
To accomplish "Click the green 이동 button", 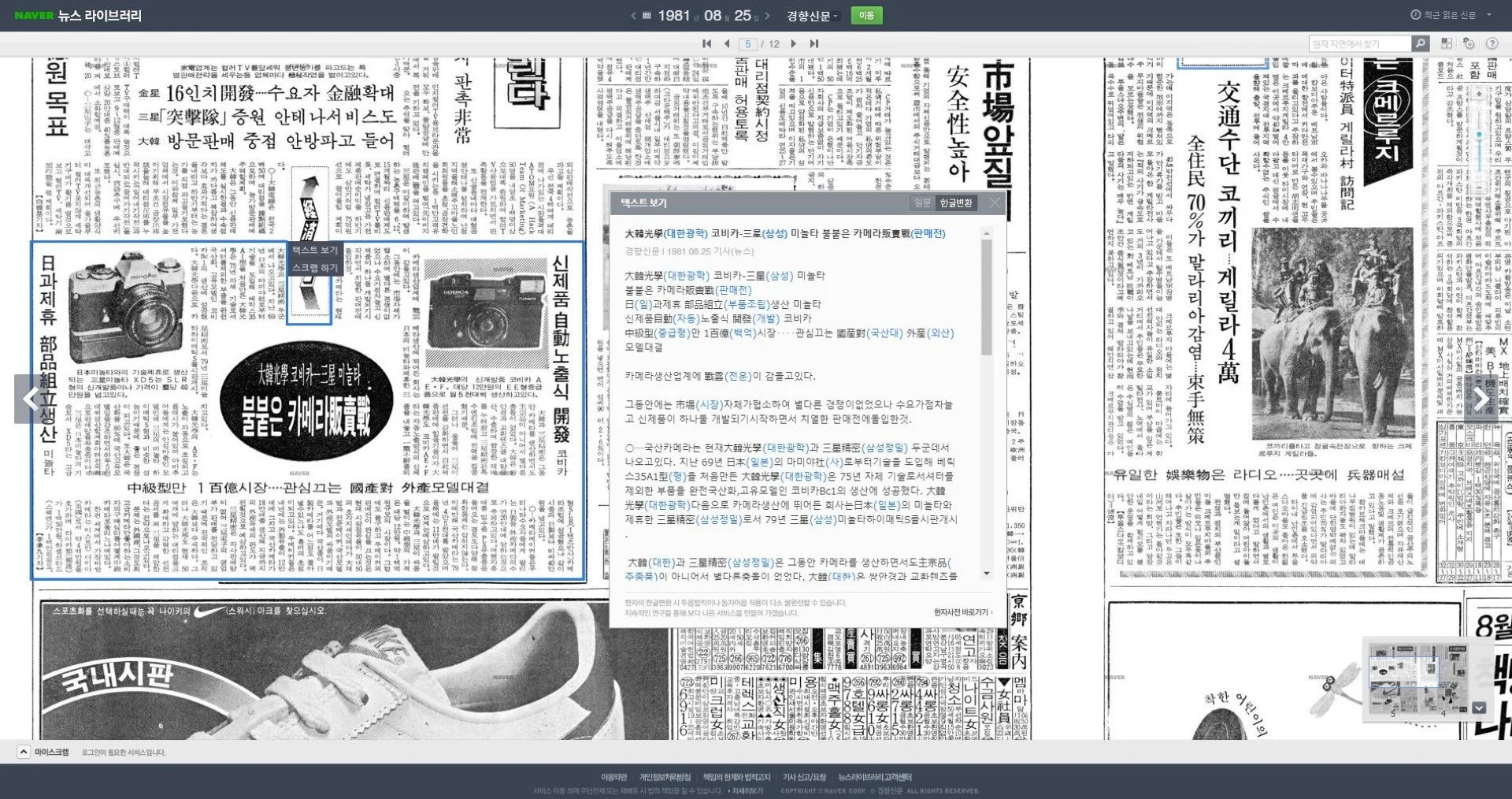I will pyautogui.click(x=866, y=15).
